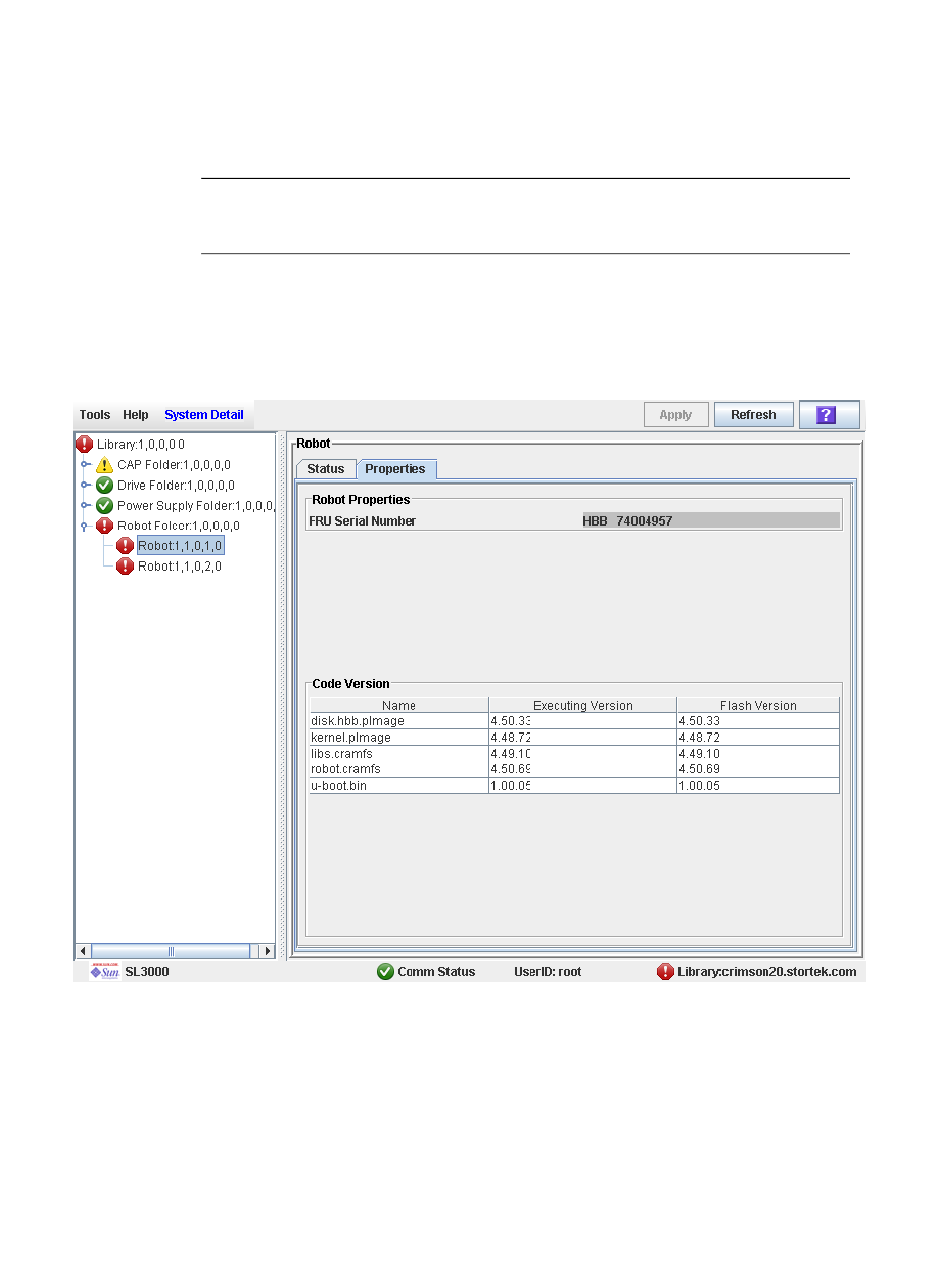This screenshot has height=1288, width=942.
Task: Click the Drive Folder green check icon
Action: click(104, 486)
